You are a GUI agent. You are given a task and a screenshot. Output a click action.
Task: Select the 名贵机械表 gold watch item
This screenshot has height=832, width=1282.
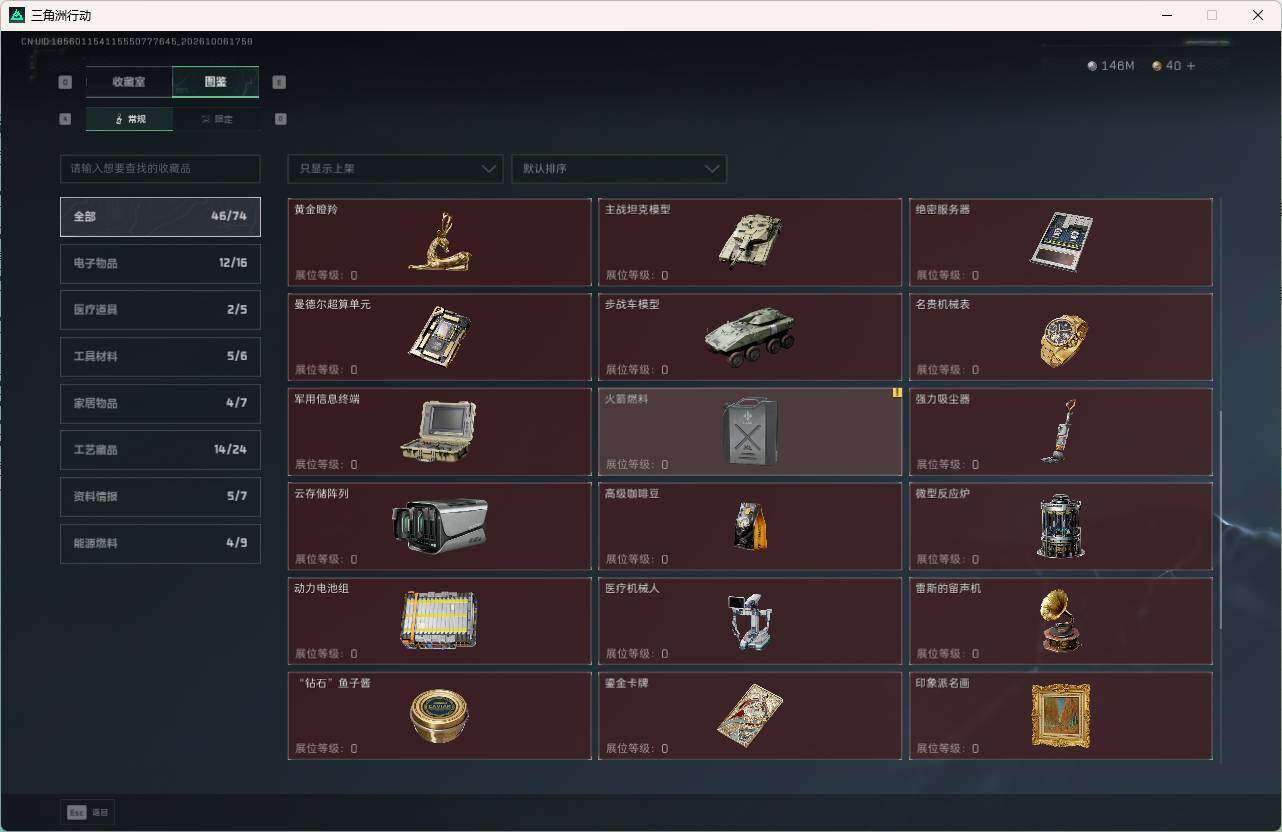click(1061, 337)
